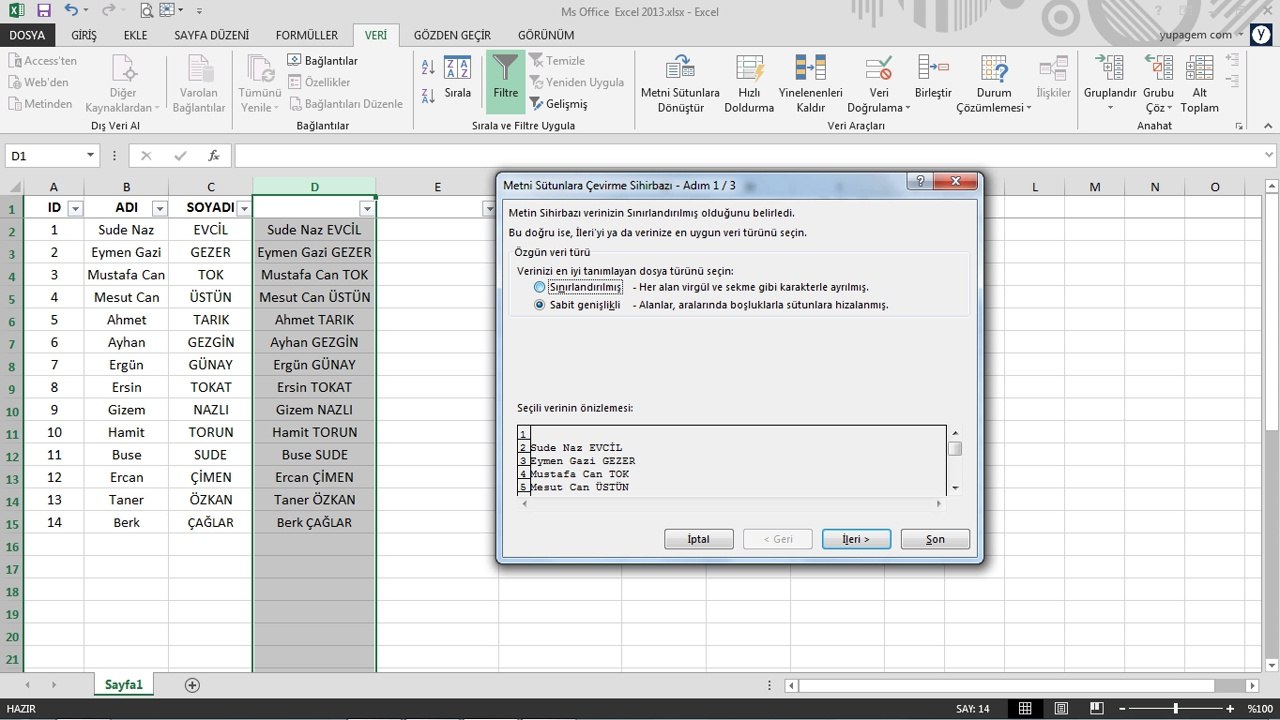Sort ascending with the A-Z icon
Screen dimensions: 1280x720
pos(428,68)
